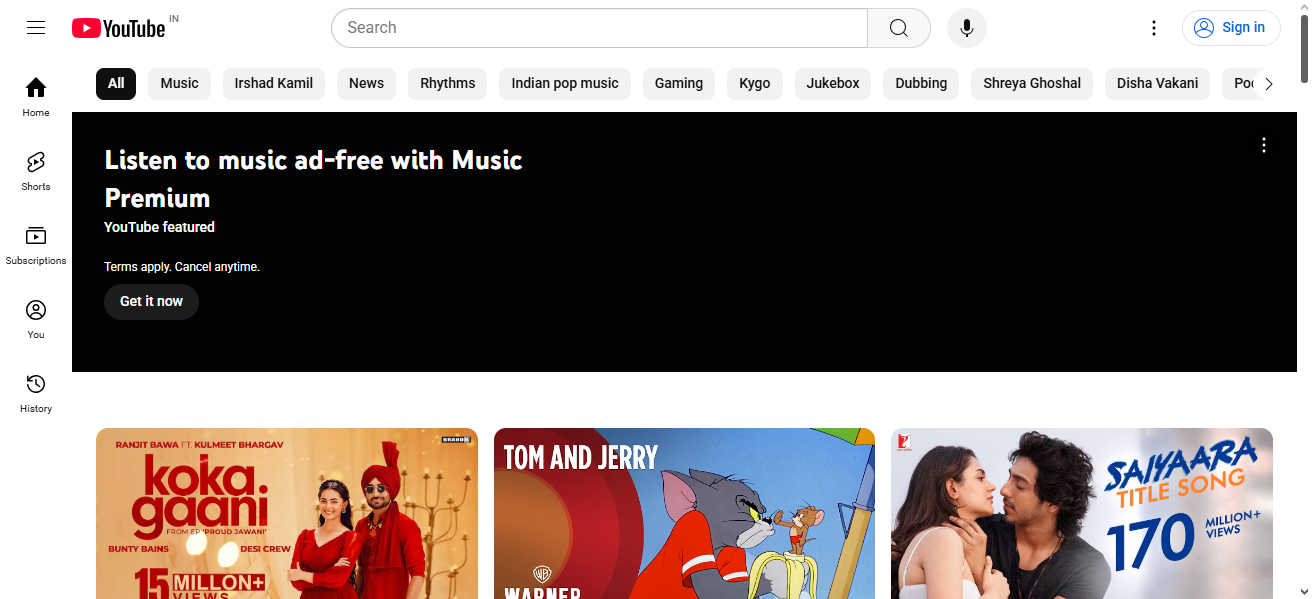
Task: Open the top-right Settings three-dot menu
Action: [x=1154, y=28]
